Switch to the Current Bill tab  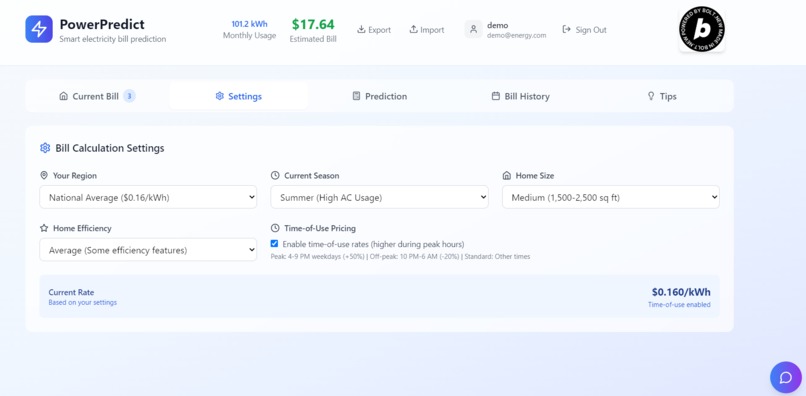tap(97, 96)
